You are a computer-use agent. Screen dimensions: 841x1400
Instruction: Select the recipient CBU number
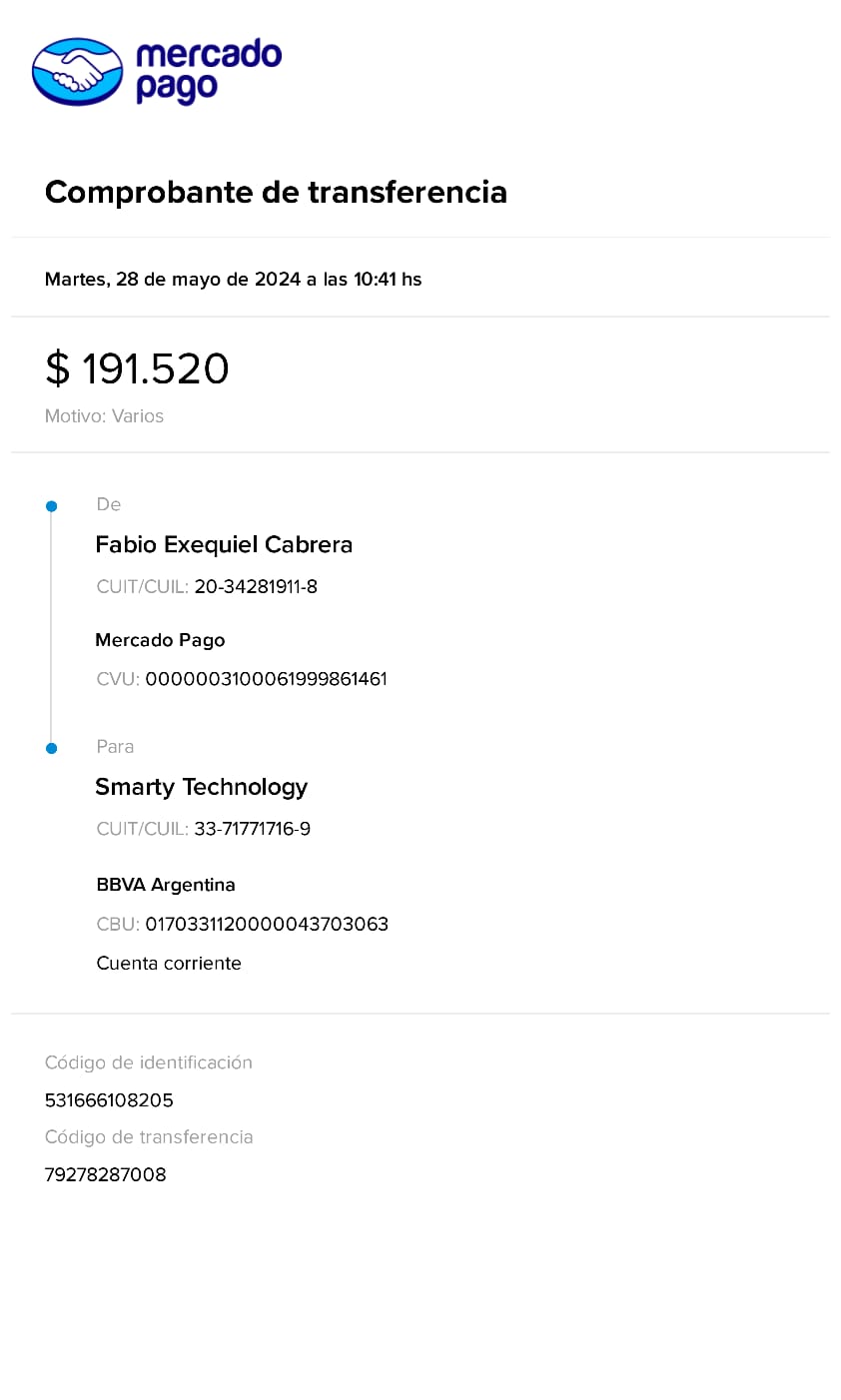[x=267, y=925]
